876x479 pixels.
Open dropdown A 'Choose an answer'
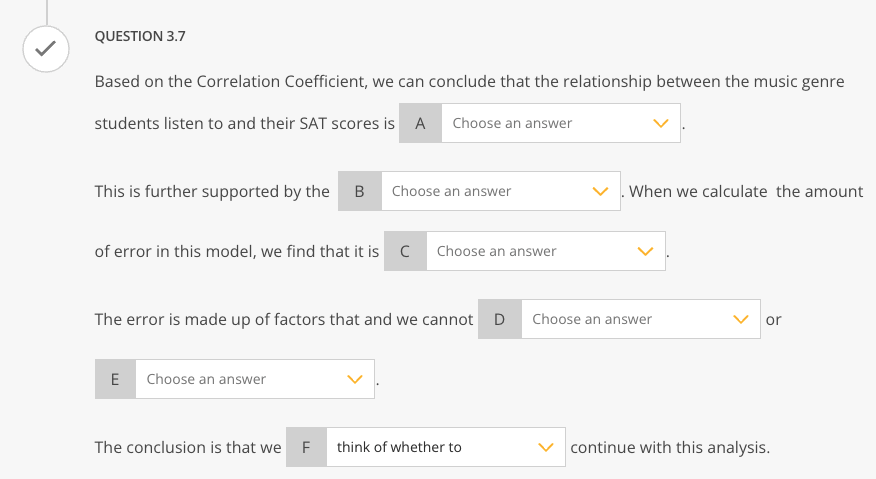click(x=560, y=123)
